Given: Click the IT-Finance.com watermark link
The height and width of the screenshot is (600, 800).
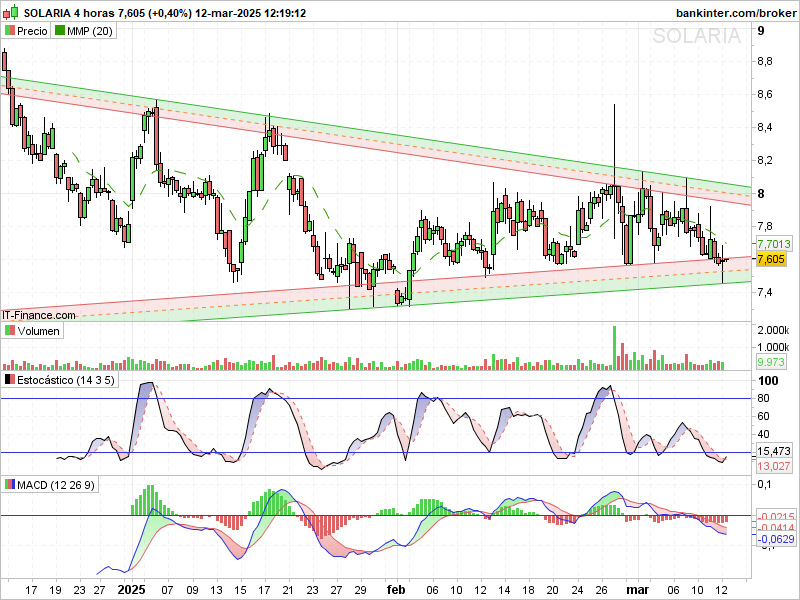Looking at the screenshot, I should click(39, 315).
